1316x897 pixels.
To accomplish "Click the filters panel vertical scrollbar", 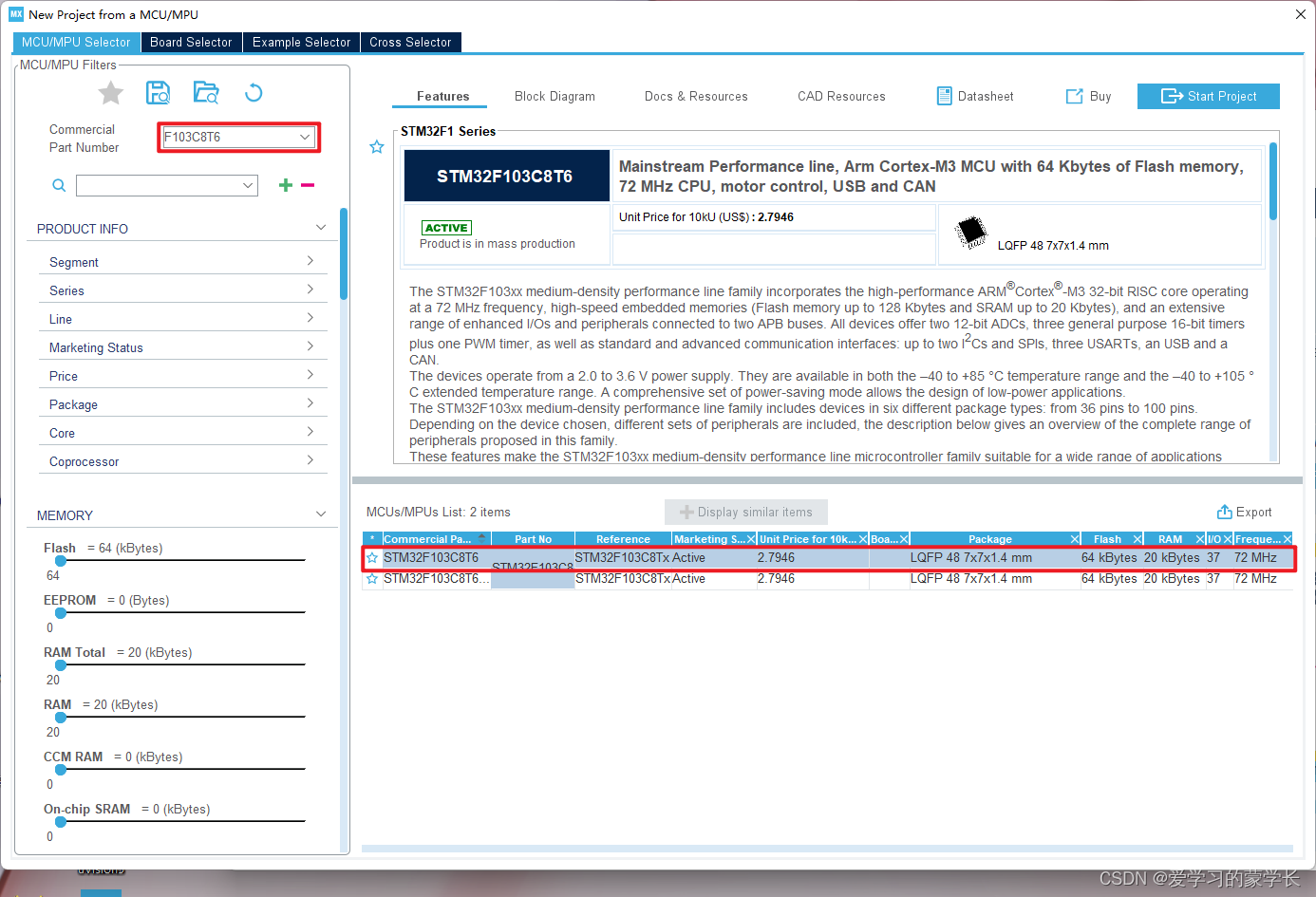I will 344,254.
